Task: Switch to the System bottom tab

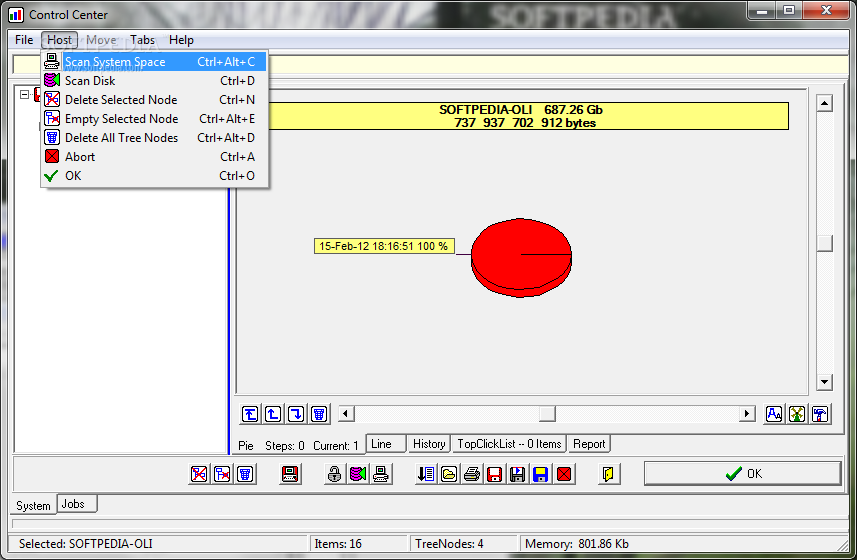Action: [x=33, y=505]
